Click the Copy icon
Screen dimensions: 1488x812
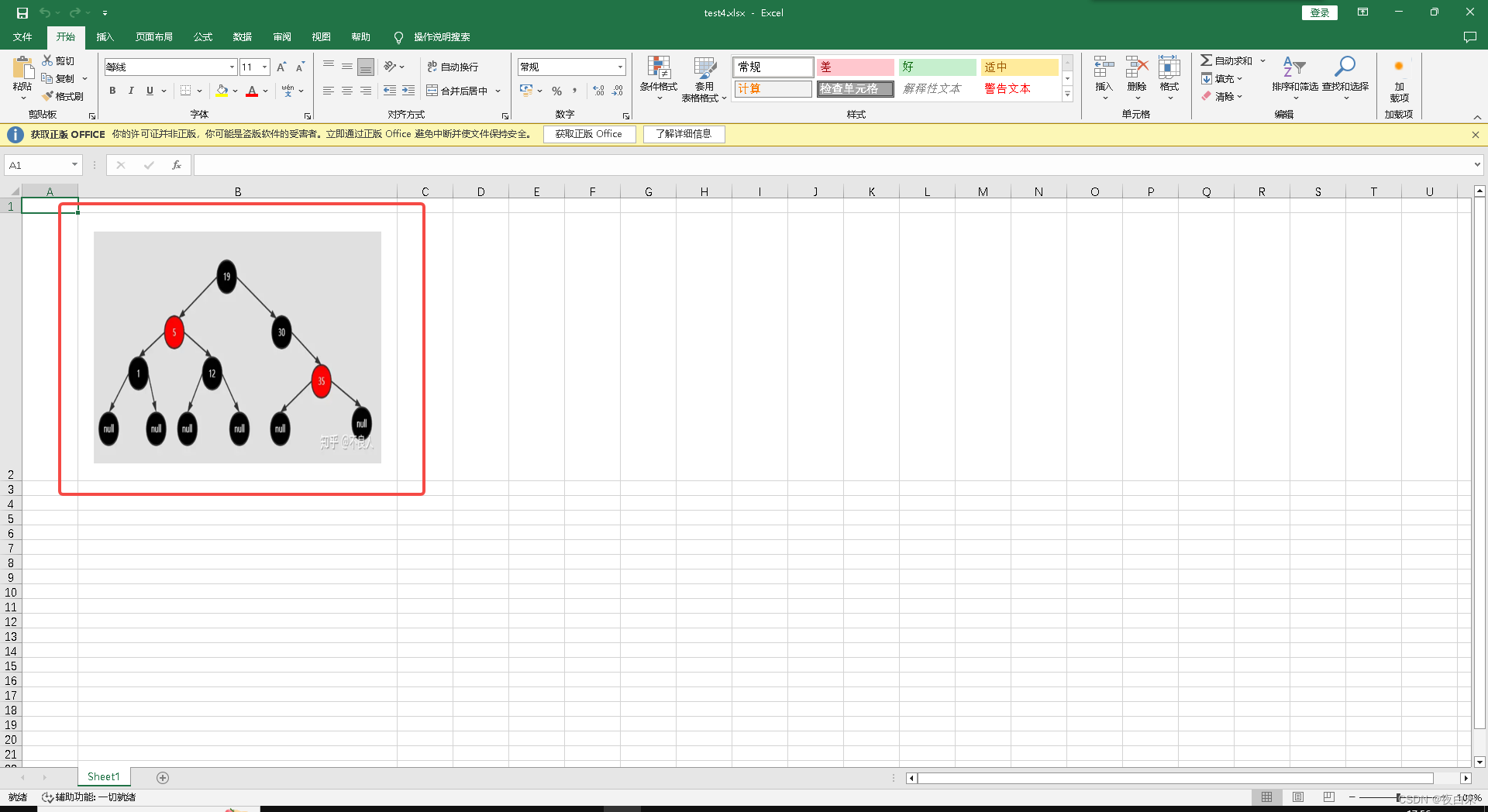tap(47, 78)
